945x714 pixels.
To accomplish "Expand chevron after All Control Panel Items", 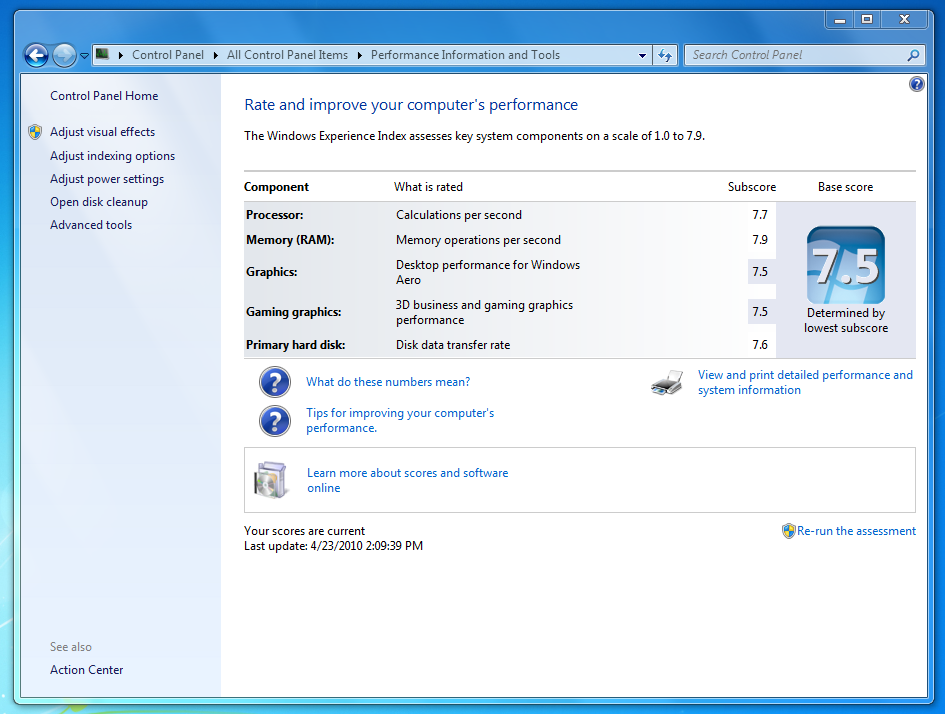I will click(360, 55).
